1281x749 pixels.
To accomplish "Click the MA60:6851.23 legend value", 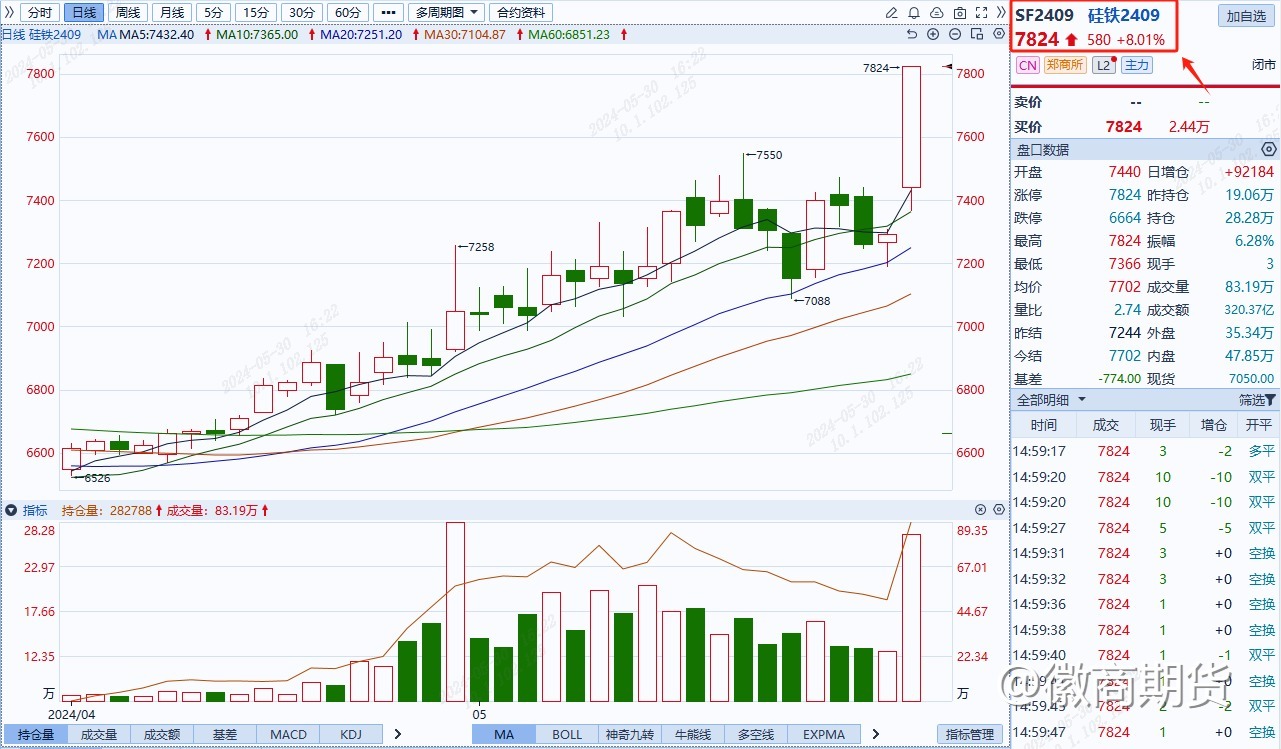I will (x=569, y=34).
